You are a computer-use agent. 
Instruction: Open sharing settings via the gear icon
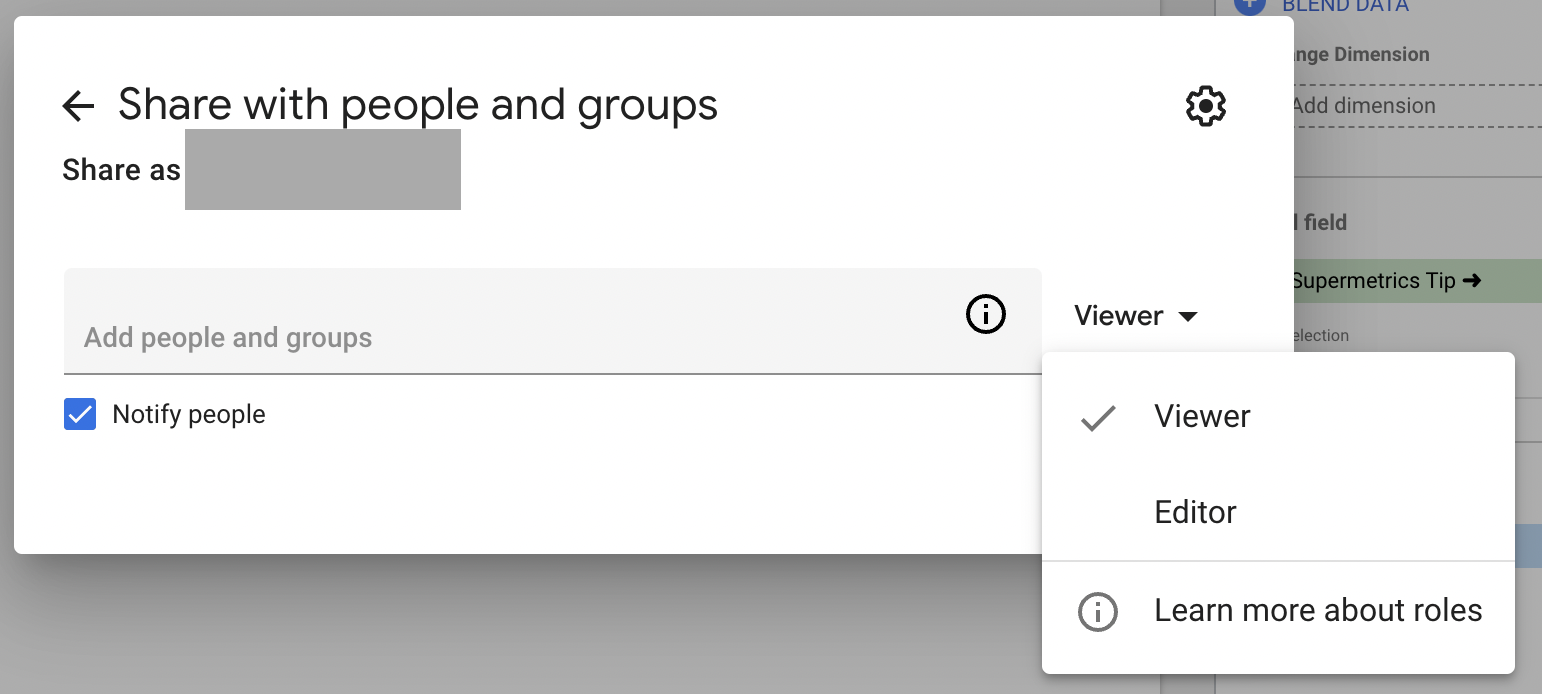coord(1205,105)
